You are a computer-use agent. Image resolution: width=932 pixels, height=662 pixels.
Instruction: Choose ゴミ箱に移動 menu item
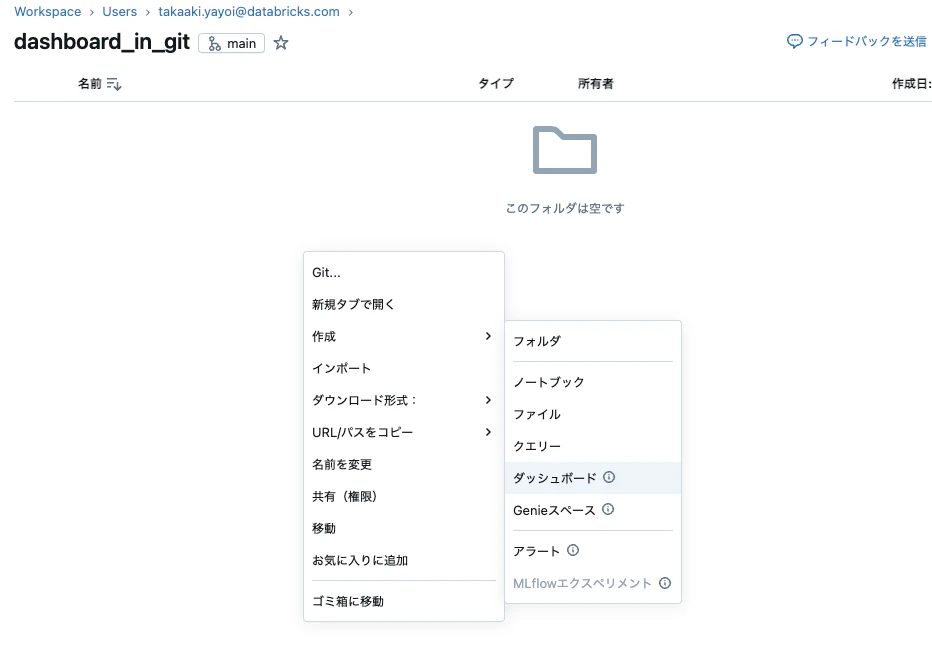tap(404, 601)
